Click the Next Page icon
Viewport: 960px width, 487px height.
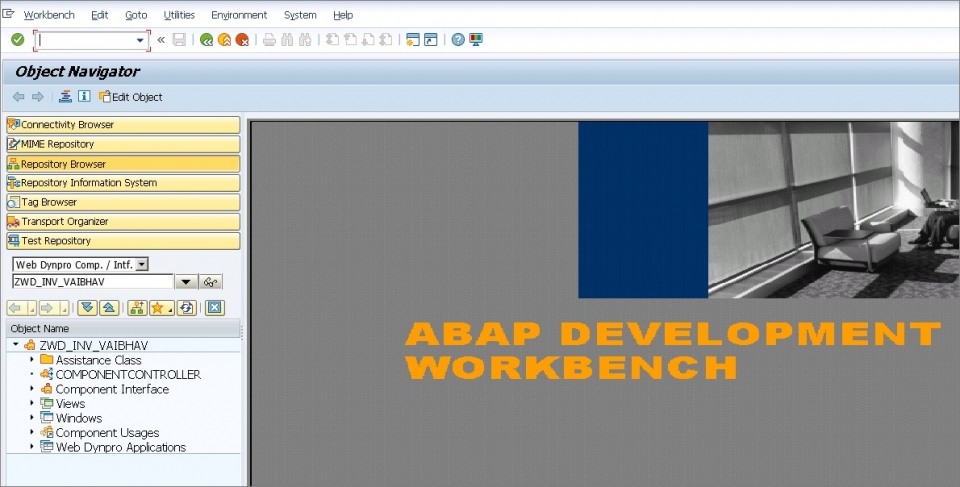368,40
